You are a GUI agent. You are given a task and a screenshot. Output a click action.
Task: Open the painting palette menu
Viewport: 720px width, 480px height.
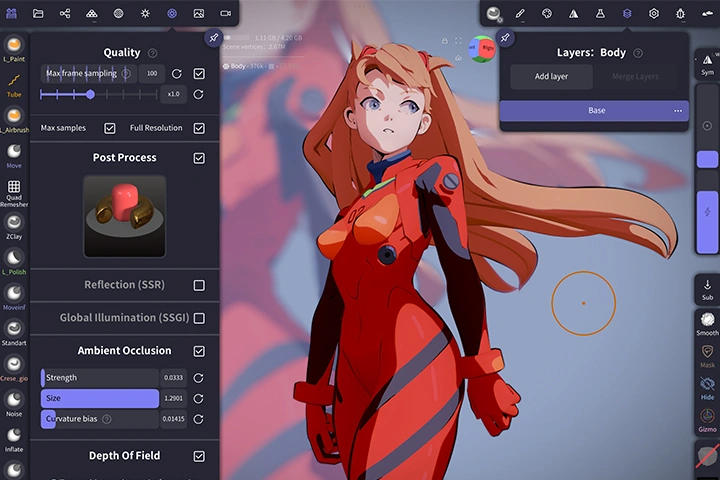[x=546, y=13]
